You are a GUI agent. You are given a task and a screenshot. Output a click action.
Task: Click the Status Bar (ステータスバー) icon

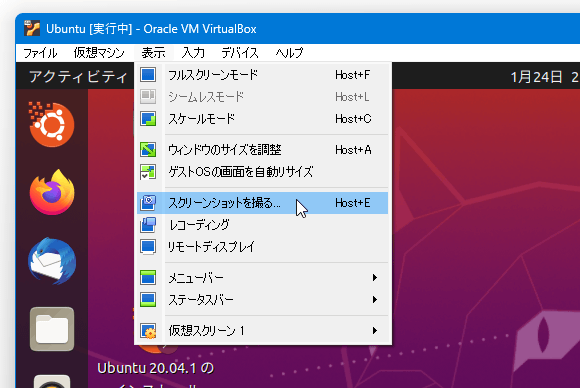(x=148, y=300)
